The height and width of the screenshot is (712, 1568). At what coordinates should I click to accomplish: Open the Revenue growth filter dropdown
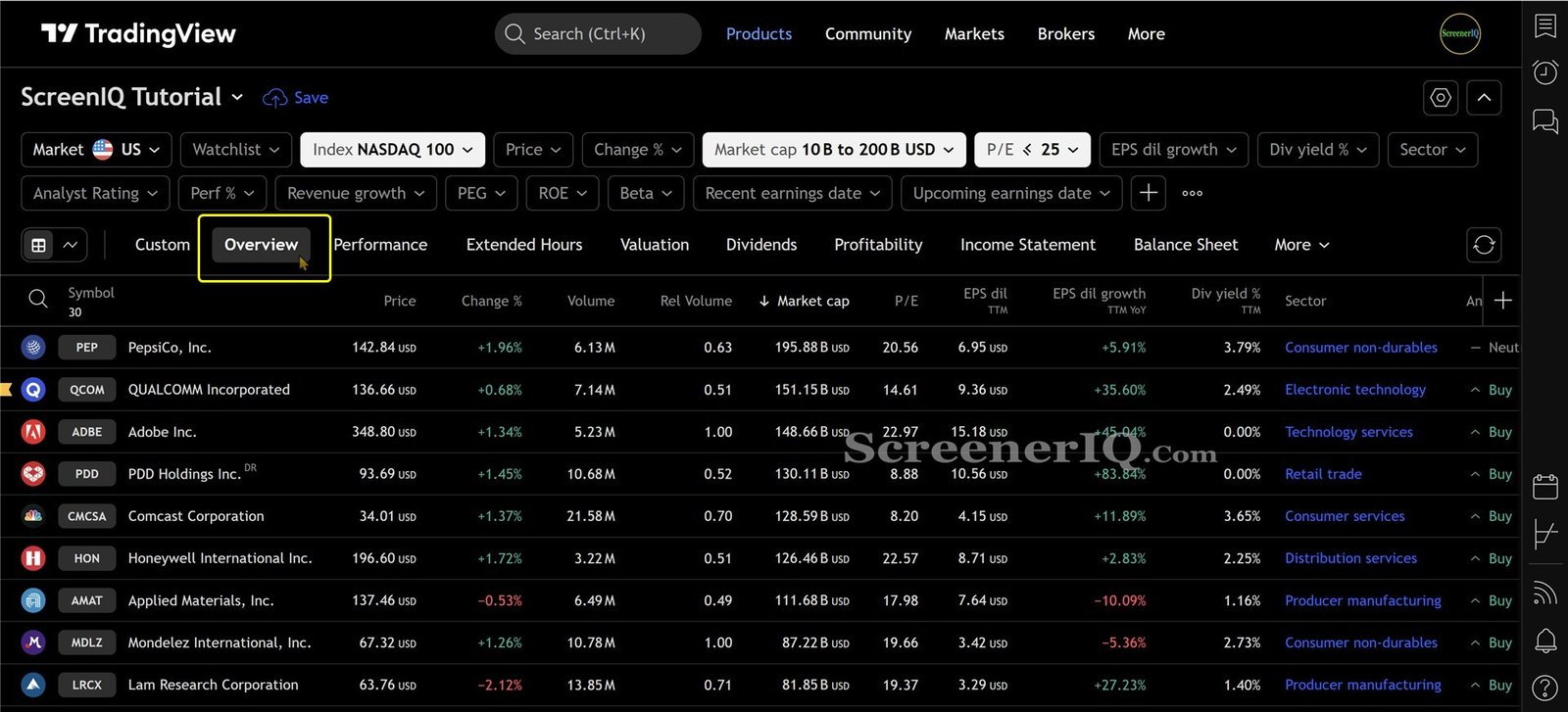pyautogui.click(x=356, y=193)
